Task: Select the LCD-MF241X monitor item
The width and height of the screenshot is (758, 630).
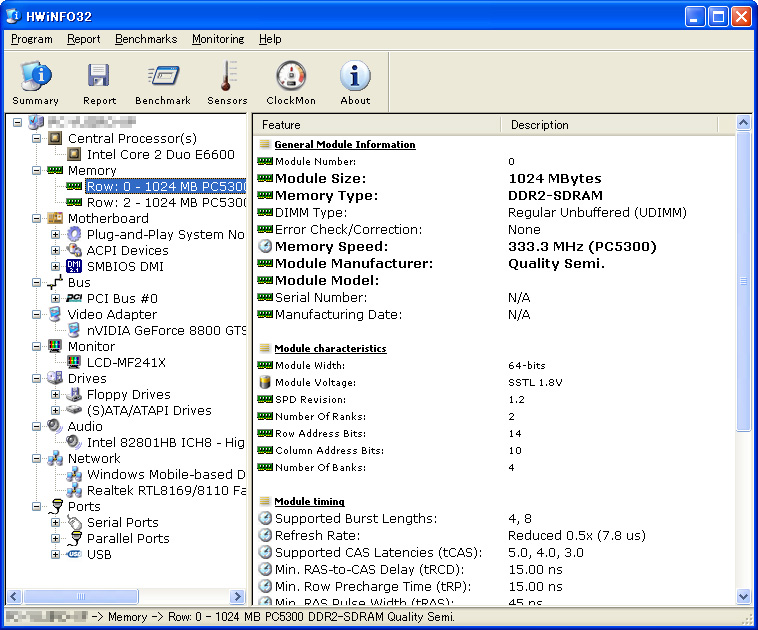Action: coord(126,362)
